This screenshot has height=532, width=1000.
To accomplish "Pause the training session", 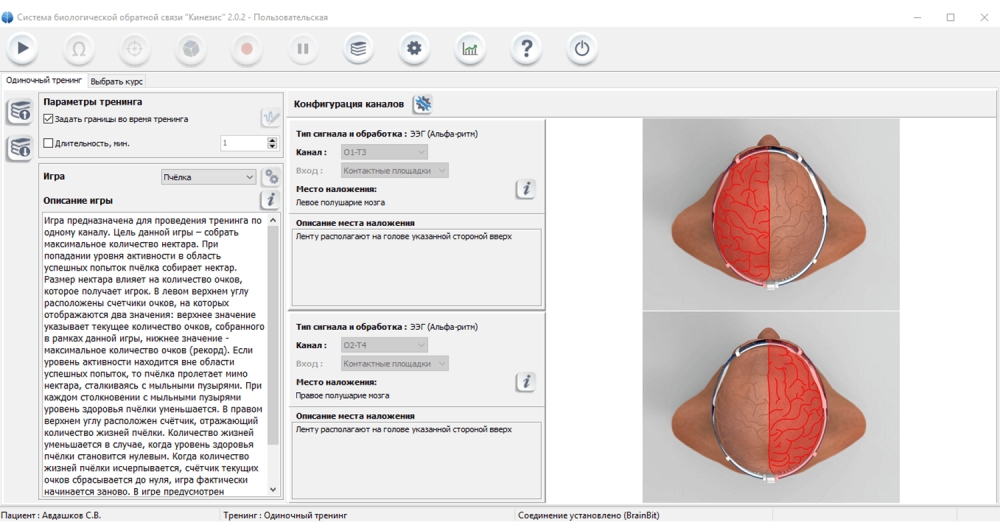I will click(x=303, y=47).
